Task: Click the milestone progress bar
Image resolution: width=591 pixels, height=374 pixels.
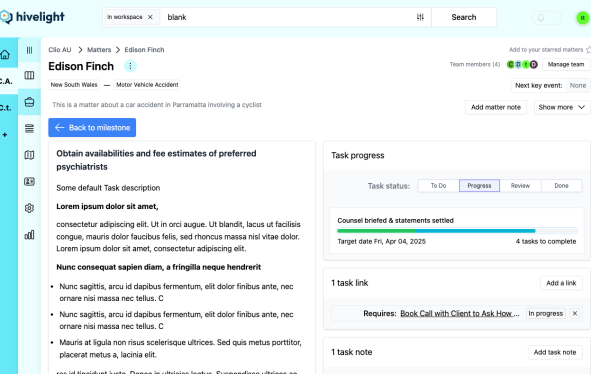Action: click(x=457, y=231)
